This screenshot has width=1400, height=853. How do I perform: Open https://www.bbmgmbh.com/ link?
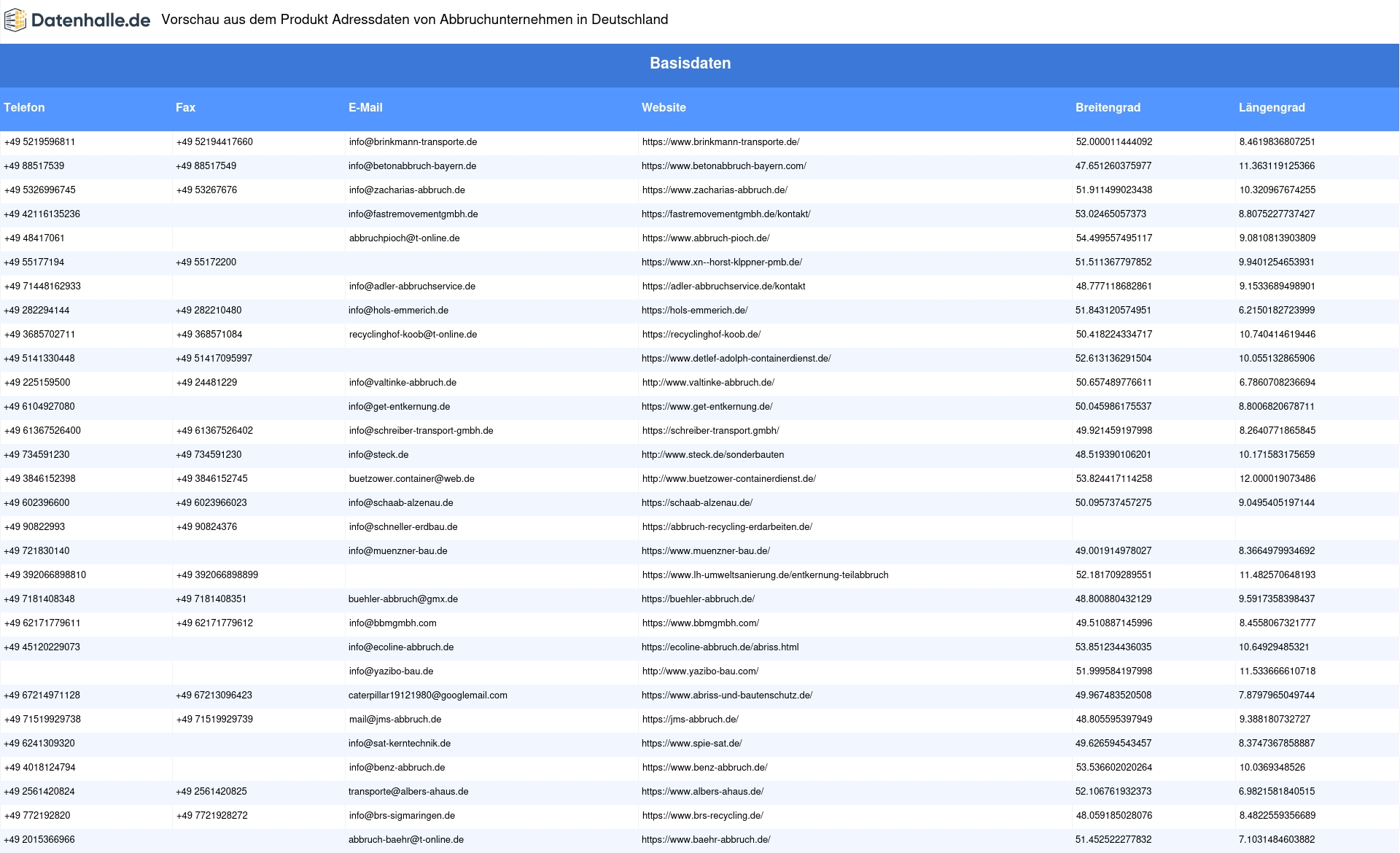click(701, 623)
